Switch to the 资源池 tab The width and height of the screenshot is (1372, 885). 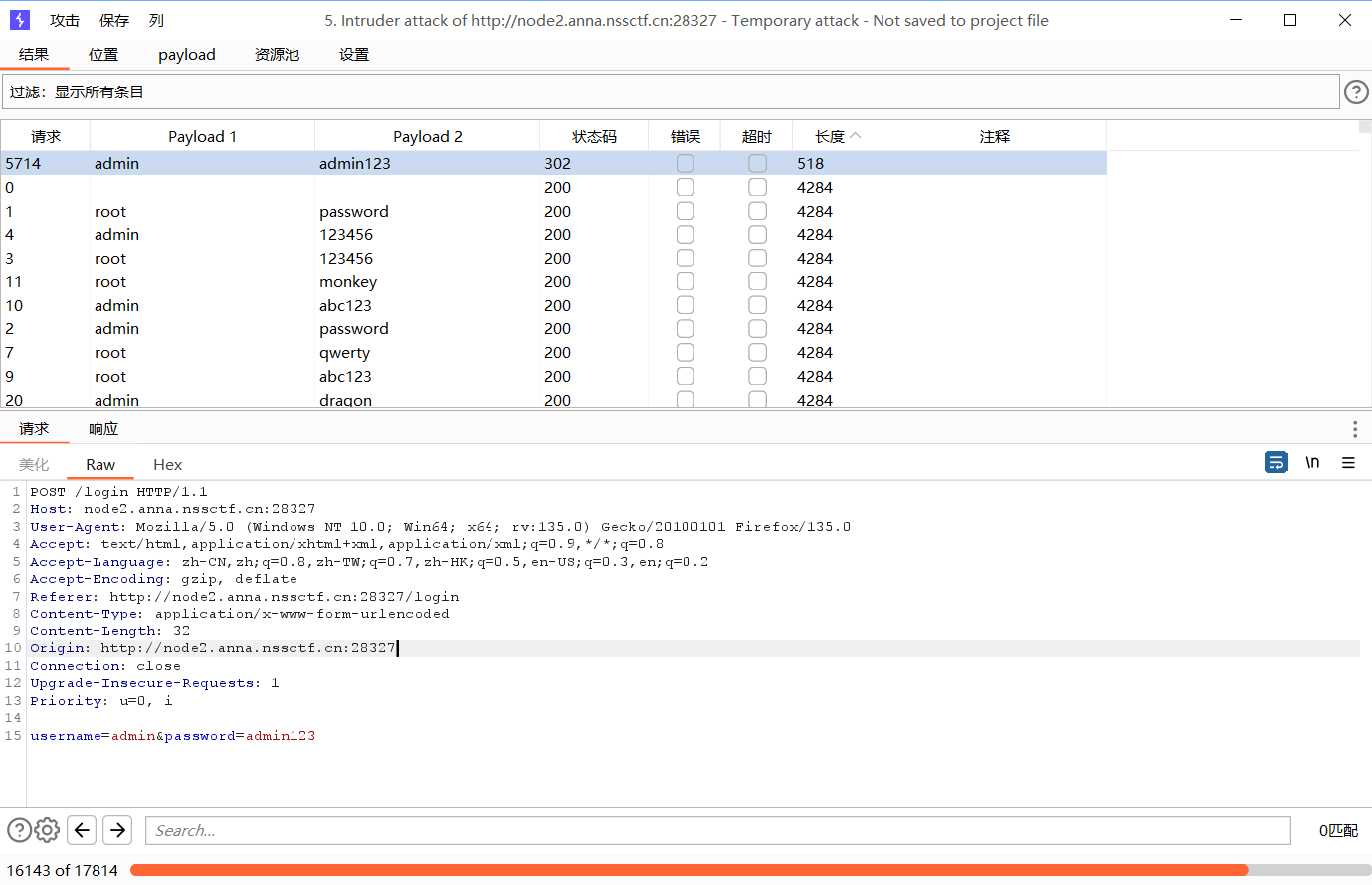[278, 55]
